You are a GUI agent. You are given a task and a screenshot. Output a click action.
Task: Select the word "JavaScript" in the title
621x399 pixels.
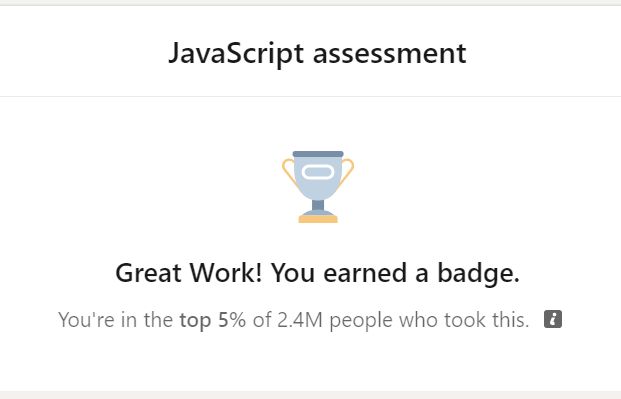pos(236,53)
